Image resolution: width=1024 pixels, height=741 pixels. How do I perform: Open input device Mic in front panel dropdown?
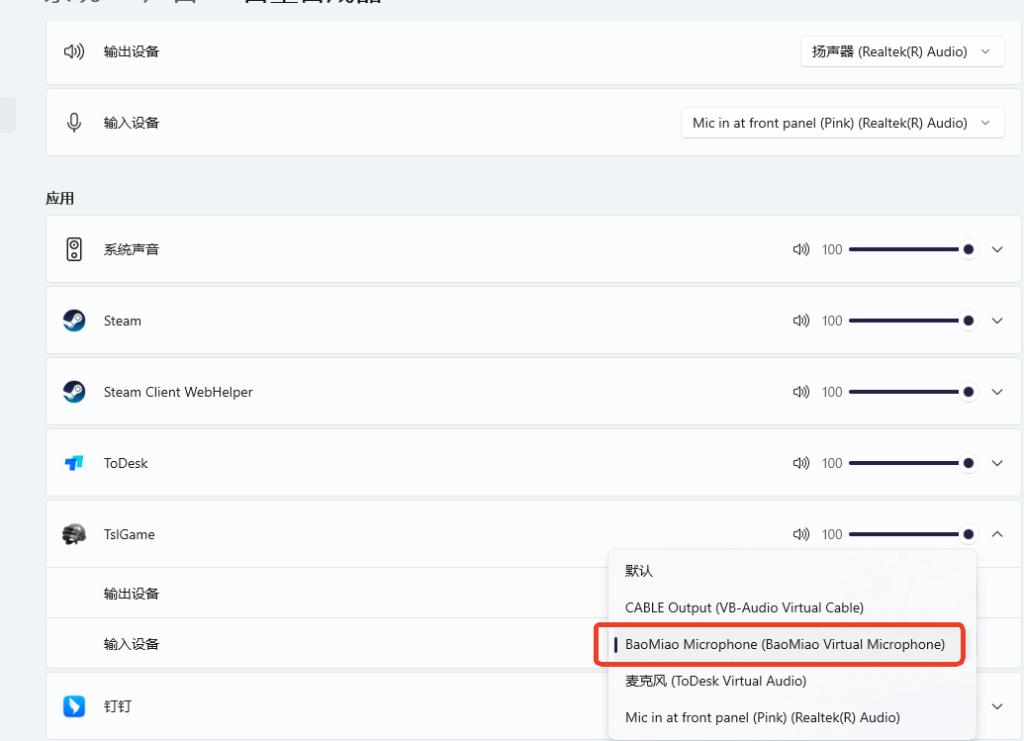842,123
